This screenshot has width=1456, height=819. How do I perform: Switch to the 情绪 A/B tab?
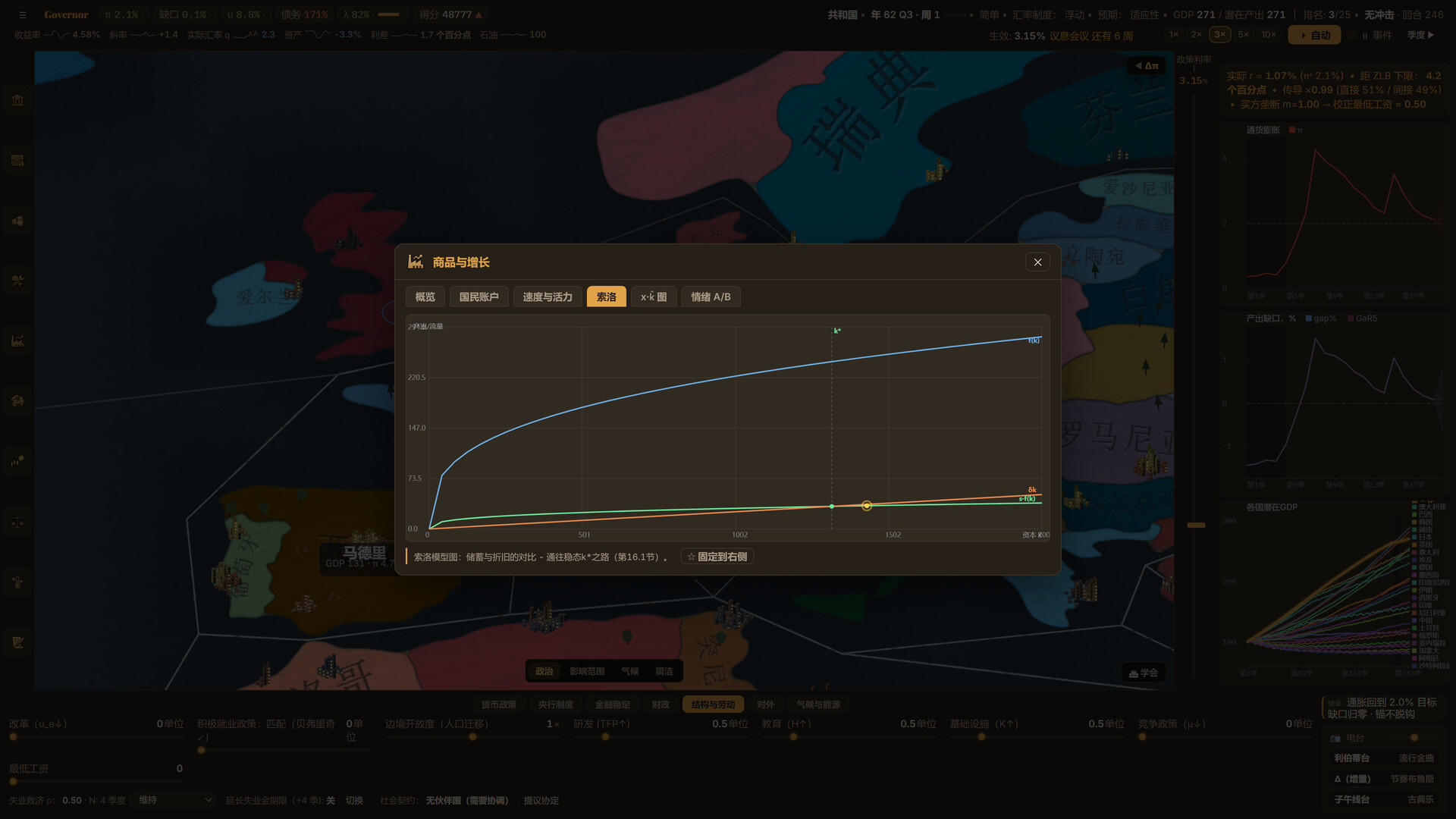(711, 297)
